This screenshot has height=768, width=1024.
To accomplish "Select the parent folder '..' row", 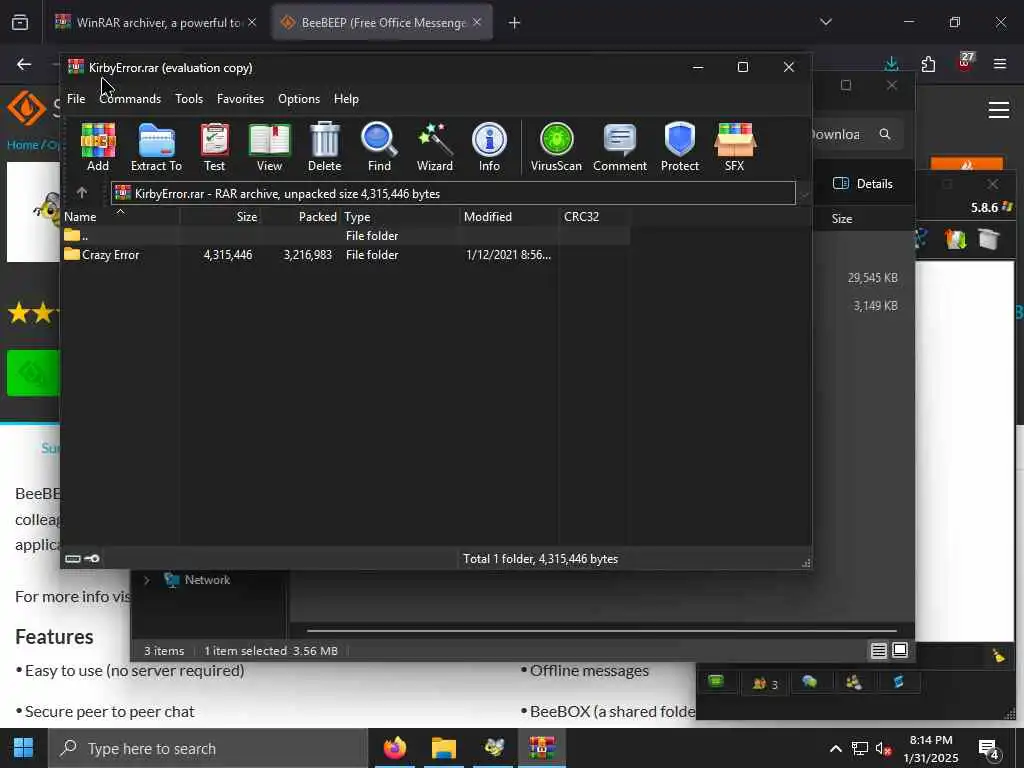I will pyautogui.click(x=346, y=236).
